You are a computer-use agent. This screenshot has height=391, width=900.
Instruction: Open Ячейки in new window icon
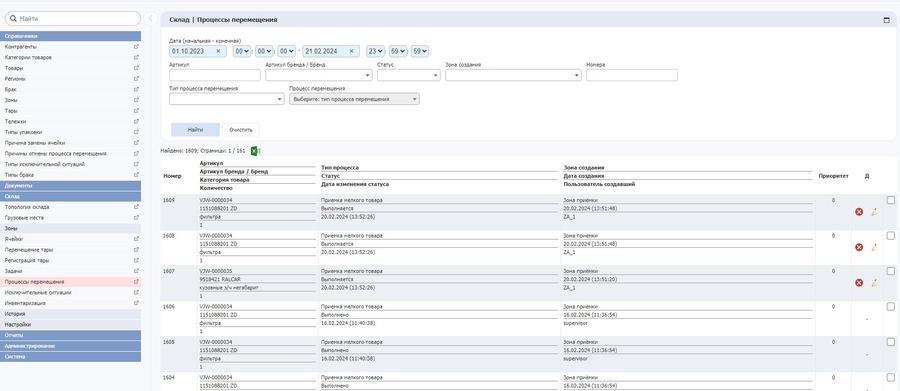pyautogui.click(x=136, y=239)
